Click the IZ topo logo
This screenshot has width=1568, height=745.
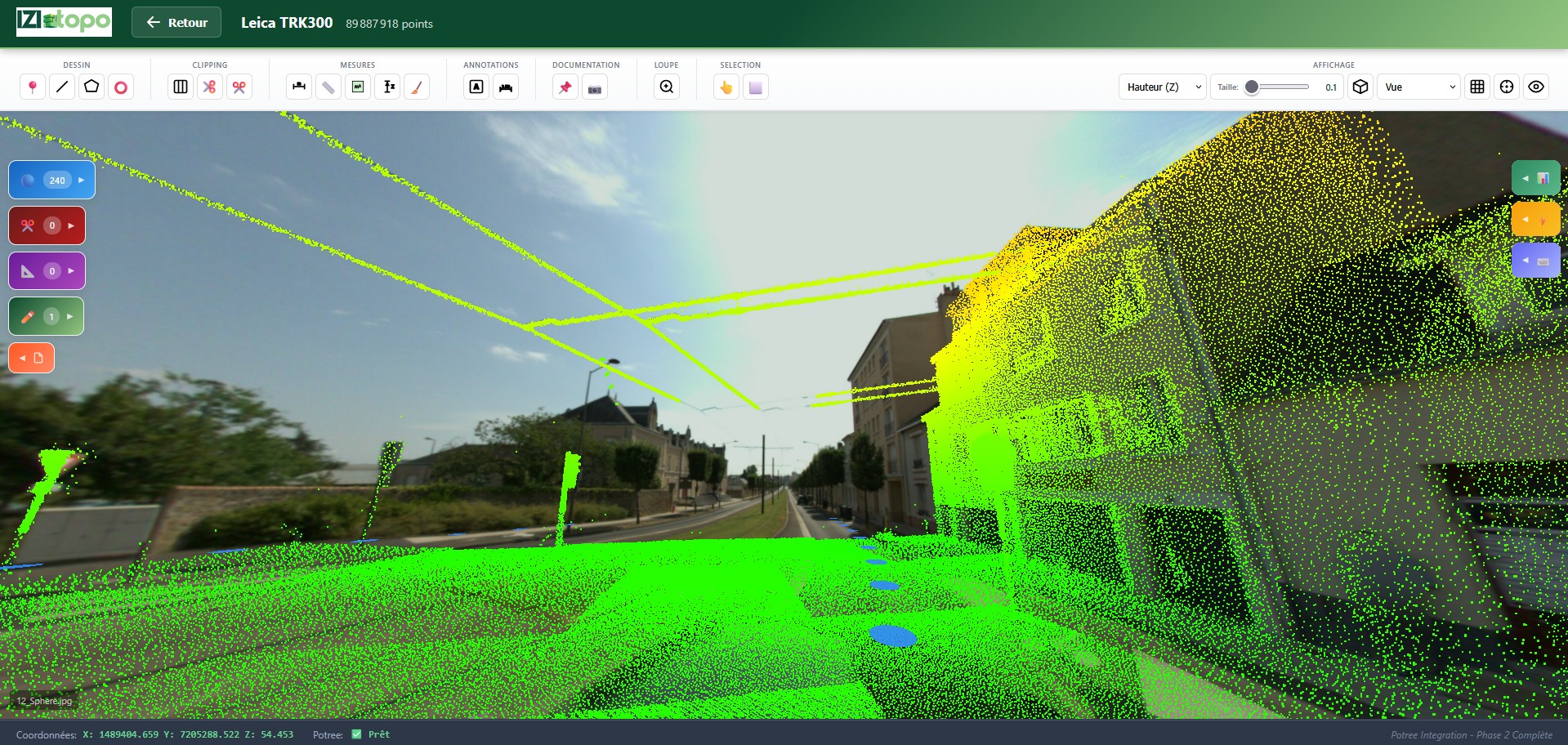64,22
